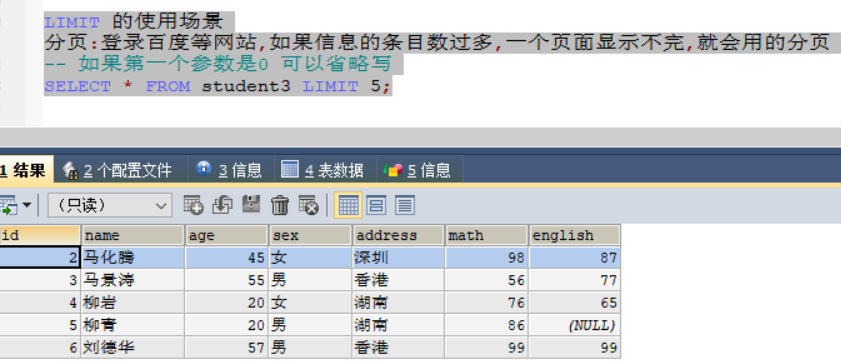Switch to text view mode
Viewport: 841px width, 362px height.
point(405,205)
